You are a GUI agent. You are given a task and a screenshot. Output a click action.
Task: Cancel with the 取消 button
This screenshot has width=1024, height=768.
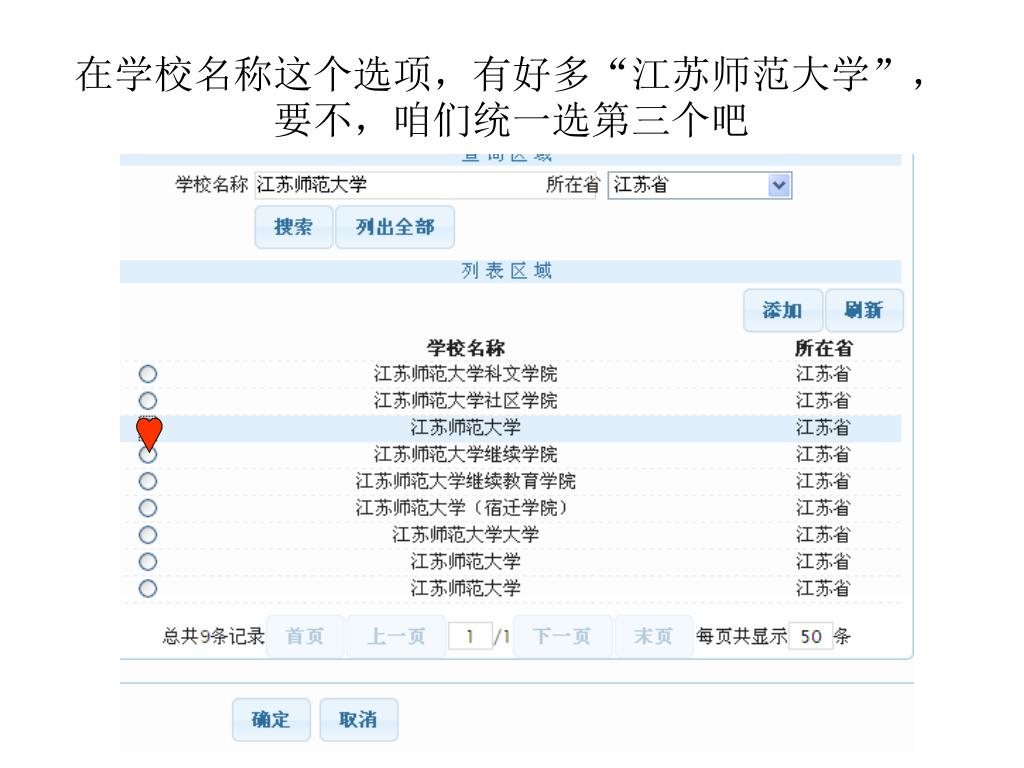point(359,720)
